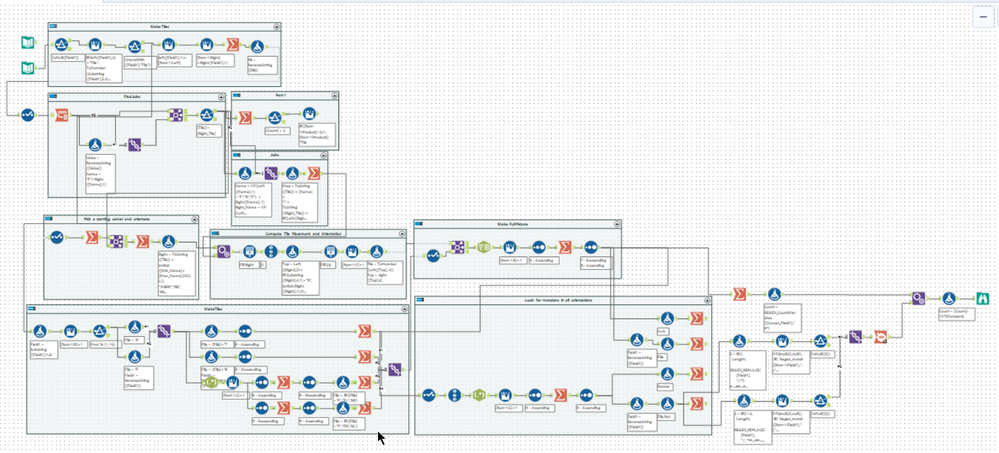Select the Select tool left of Find Joins
Screen dimensions: 999x453
pyautogui.click(x=28, y=115)
